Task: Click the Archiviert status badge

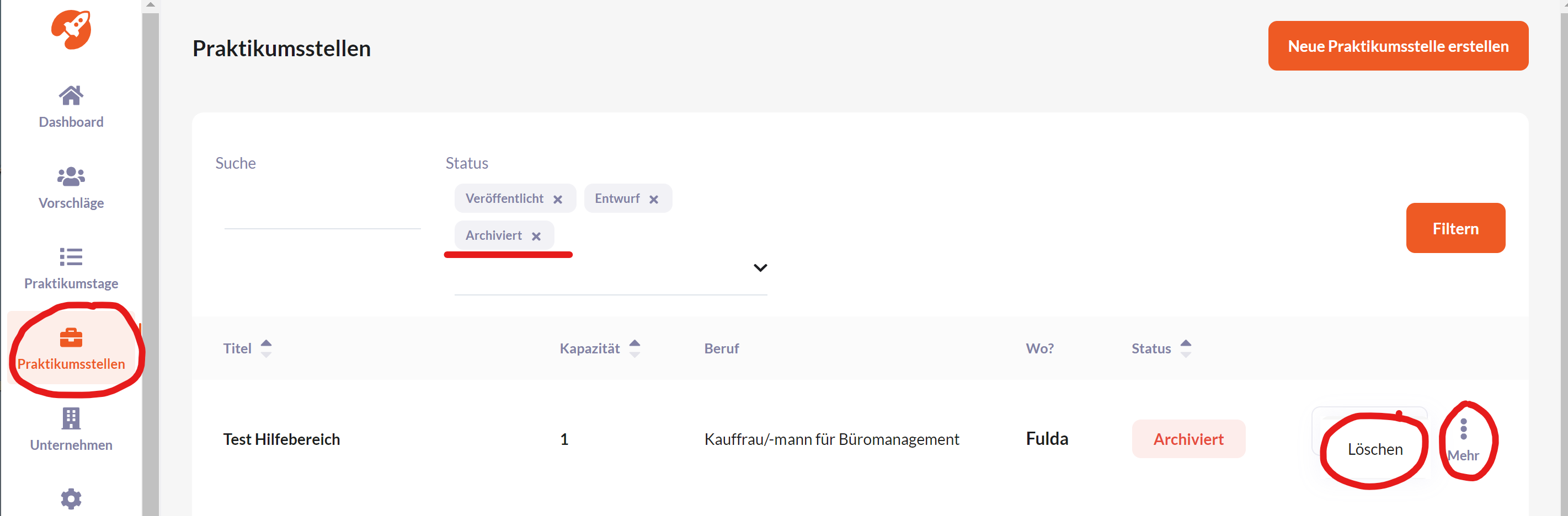Action: pyautogui.click(x=1188, y=439)
